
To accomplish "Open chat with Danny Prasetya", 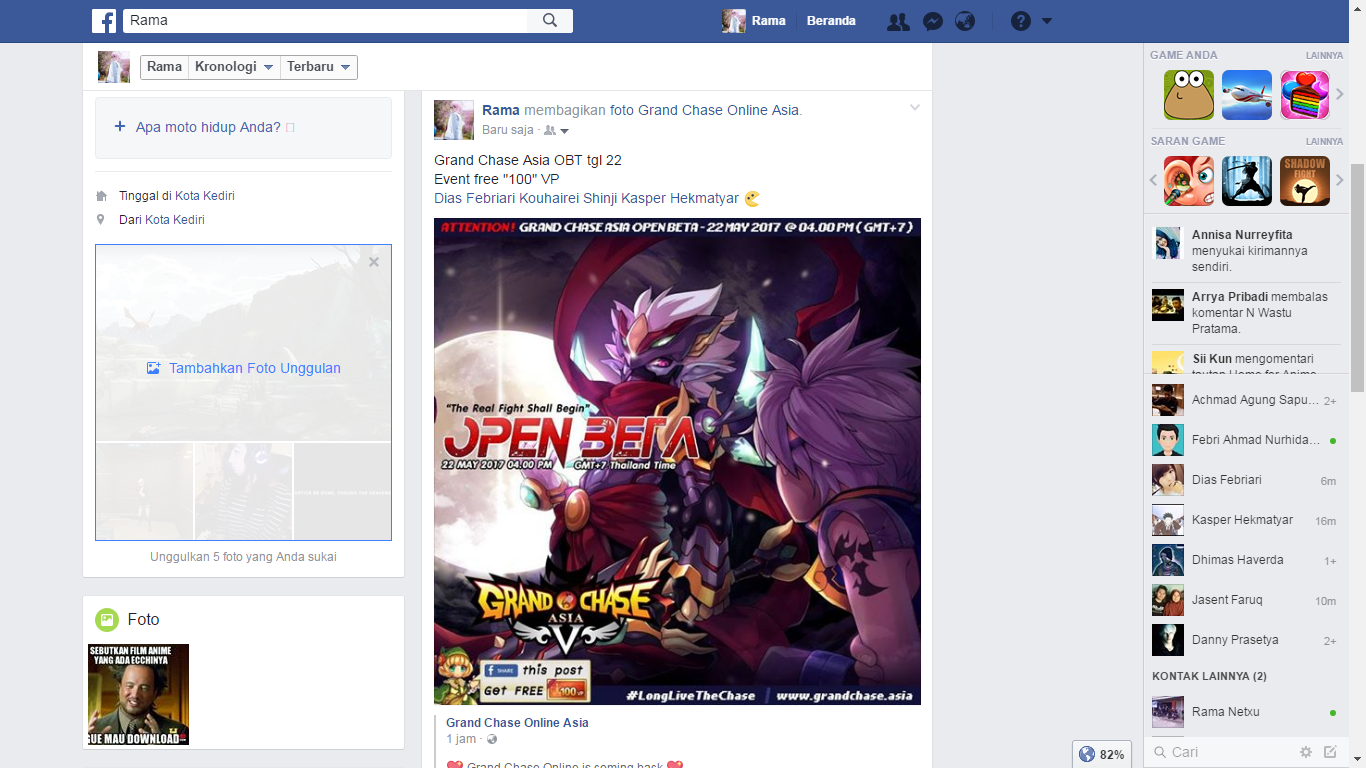I will pyautogui.click(x=1244, y=640).
